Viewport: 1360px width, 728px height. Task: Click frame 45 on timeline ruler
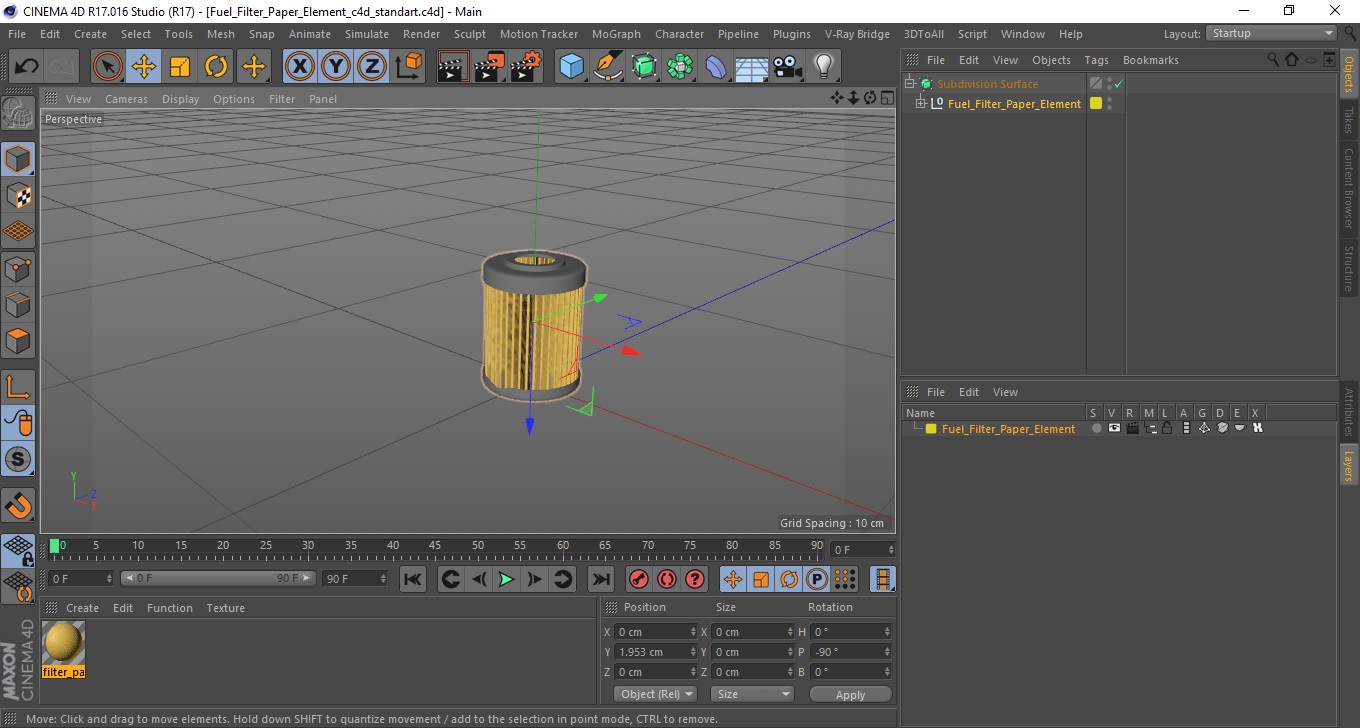tap(436, 546)
